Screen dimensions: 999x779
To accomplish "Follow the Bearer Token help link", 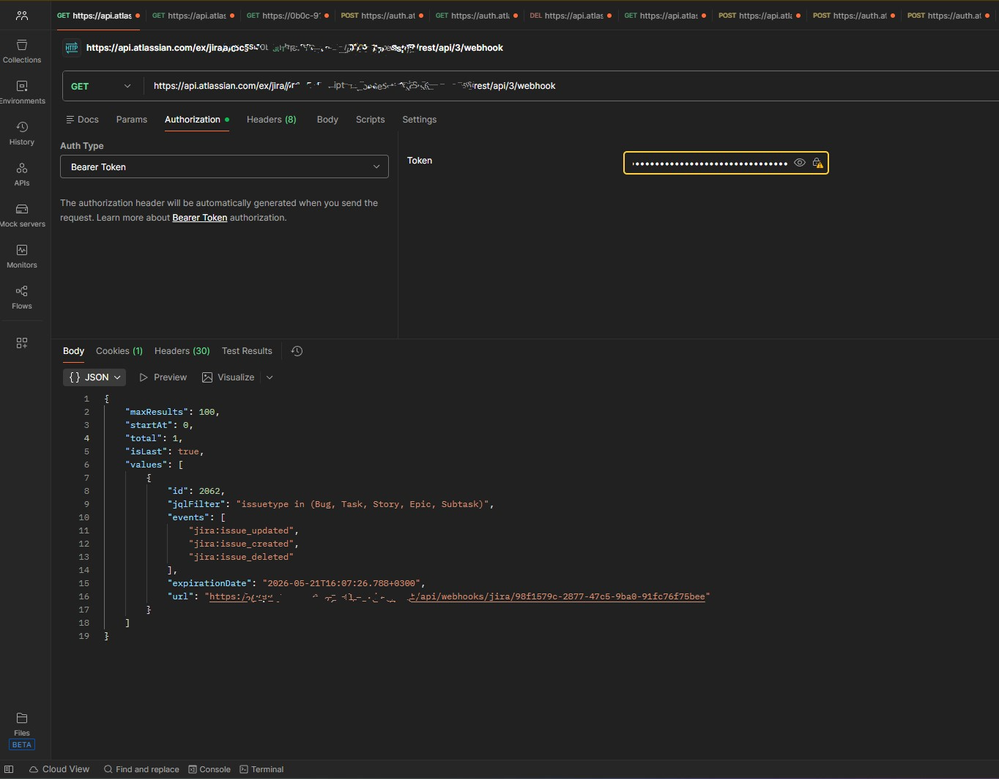I will tap(200, 217).
